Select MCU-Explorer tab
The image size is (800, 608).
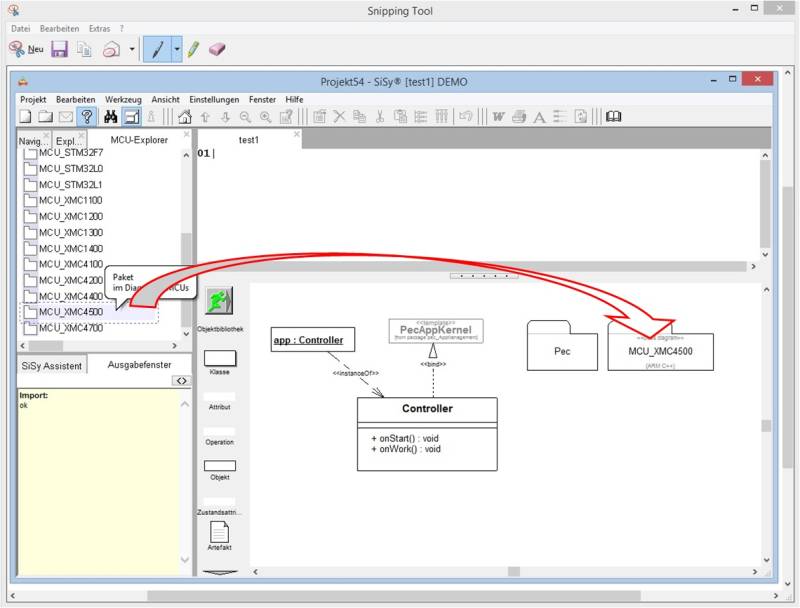coord(139,140)
